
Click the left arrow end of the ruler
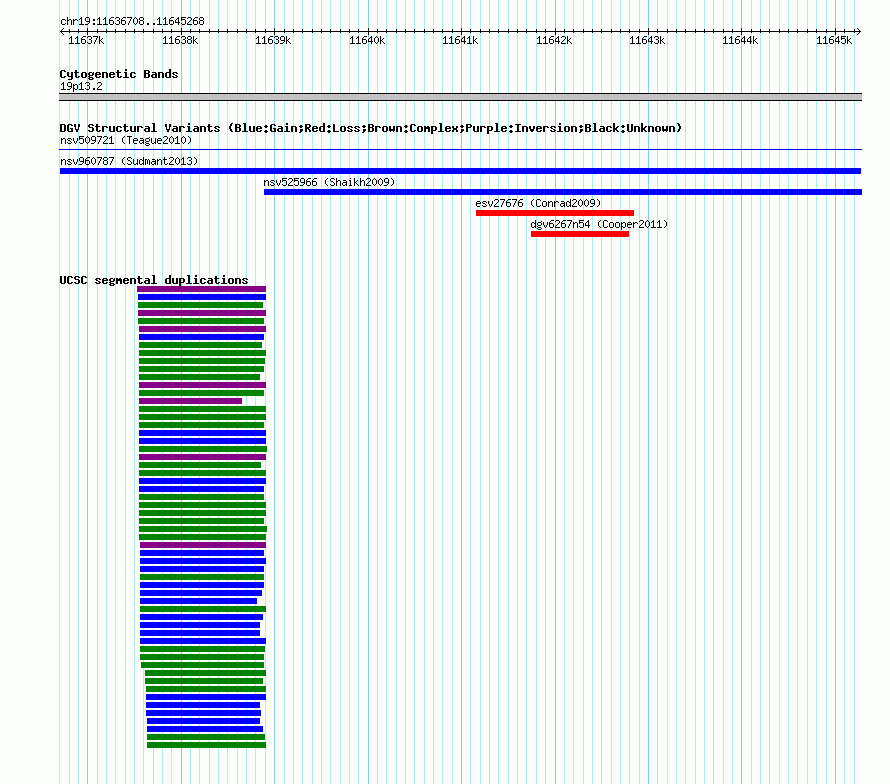(62, 31)
